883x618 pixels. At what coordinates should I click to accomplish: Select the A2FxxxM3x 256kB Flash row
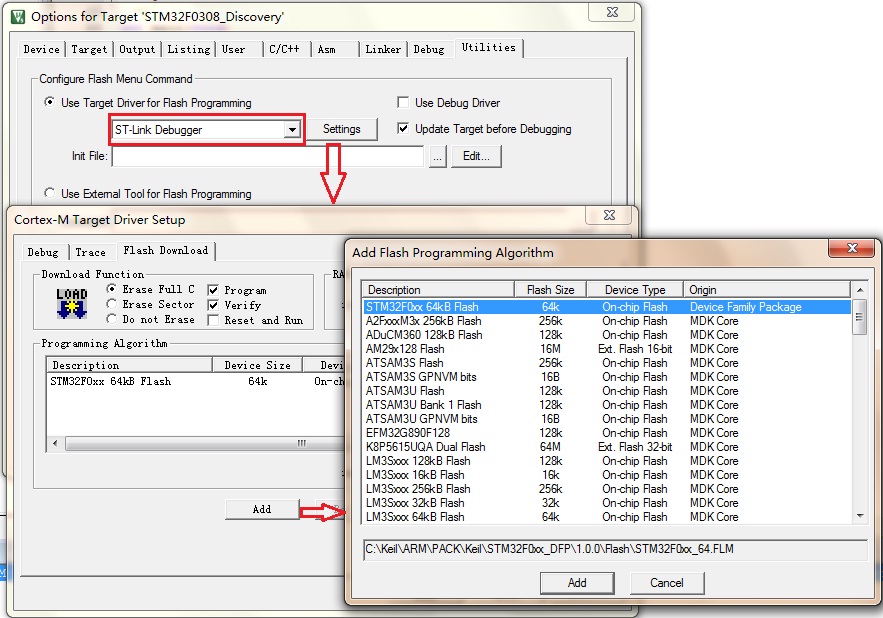click(607, 321)
